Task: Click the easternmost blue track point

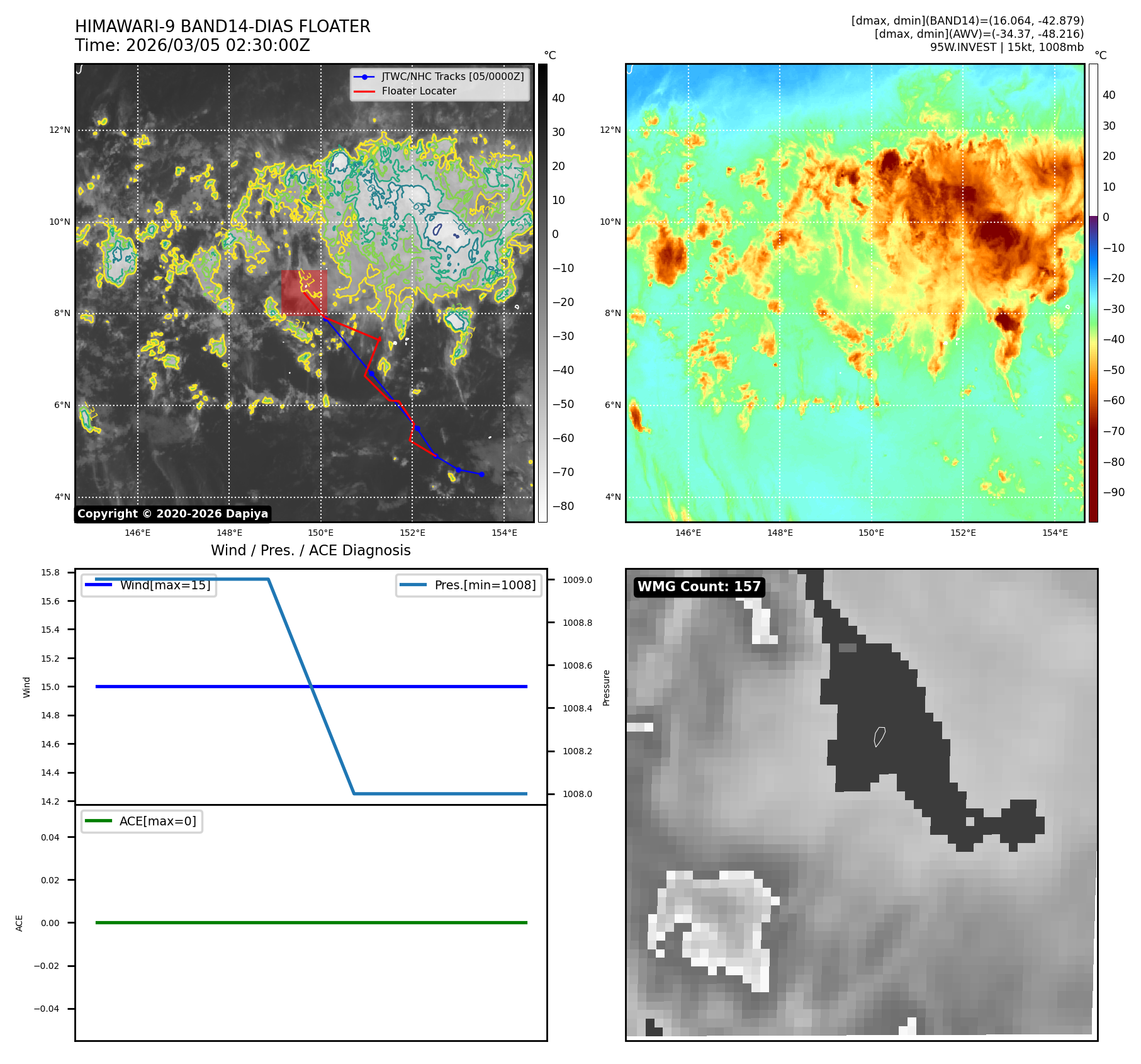Action: pos(481,474)
